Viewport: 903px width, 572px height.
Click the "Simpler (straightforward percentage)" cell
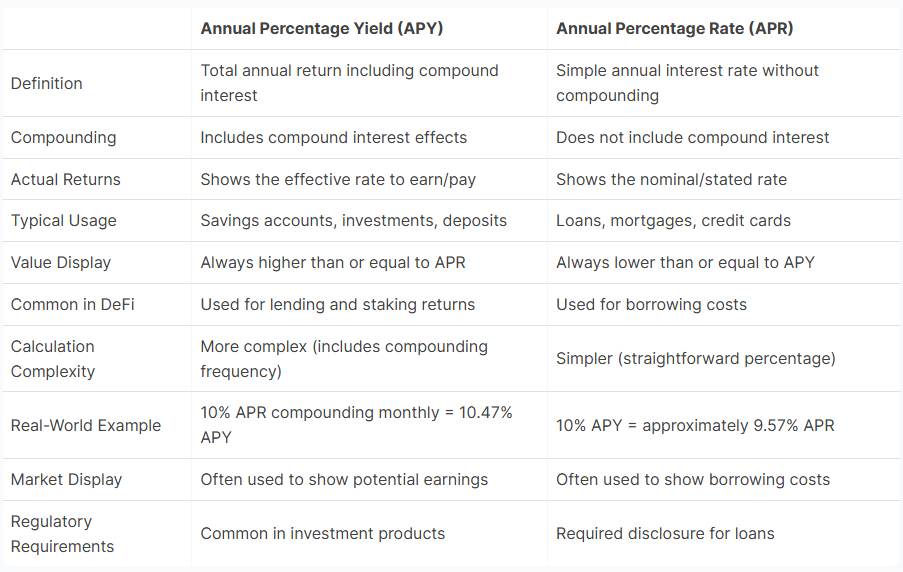tap(695, 358)
